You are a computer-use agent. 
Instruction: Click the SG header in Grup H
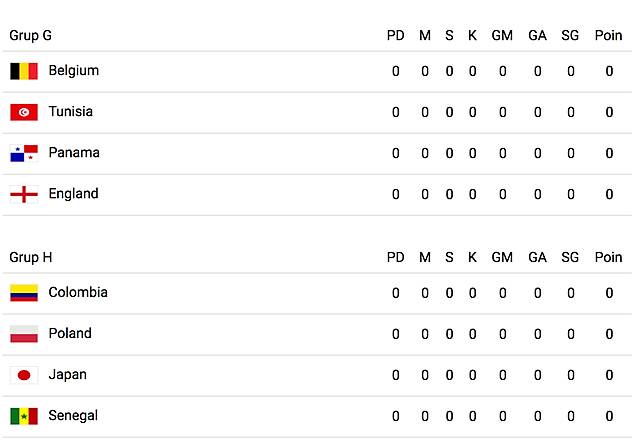[x=570, y=258]
